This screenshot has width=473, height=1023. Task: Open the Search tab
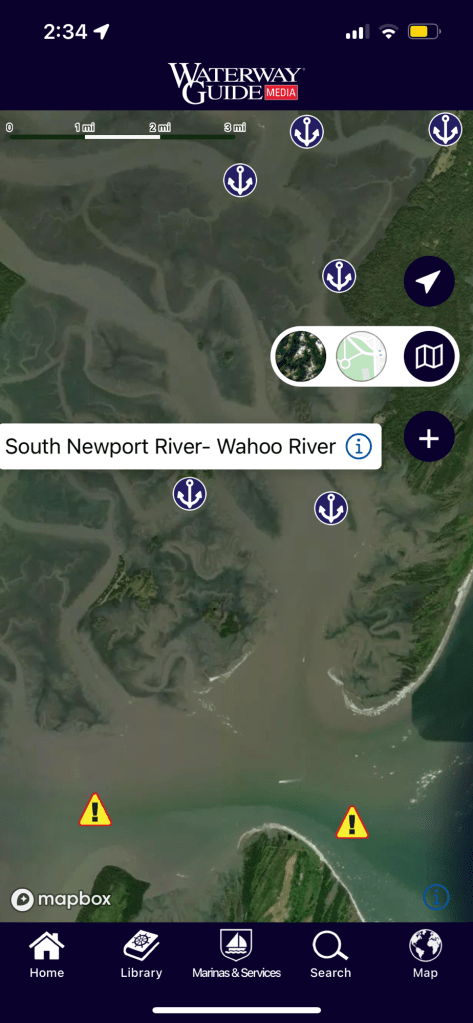(x=331, y=955)
